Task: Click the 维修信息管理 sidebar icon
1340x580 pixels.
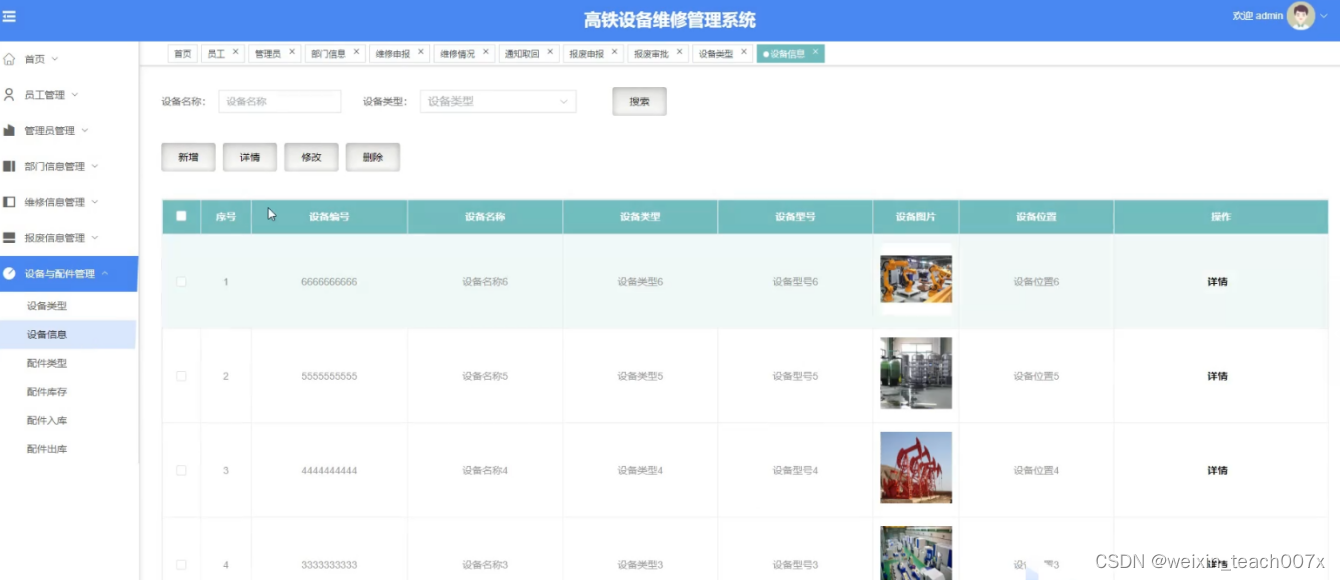Action: 9,202
